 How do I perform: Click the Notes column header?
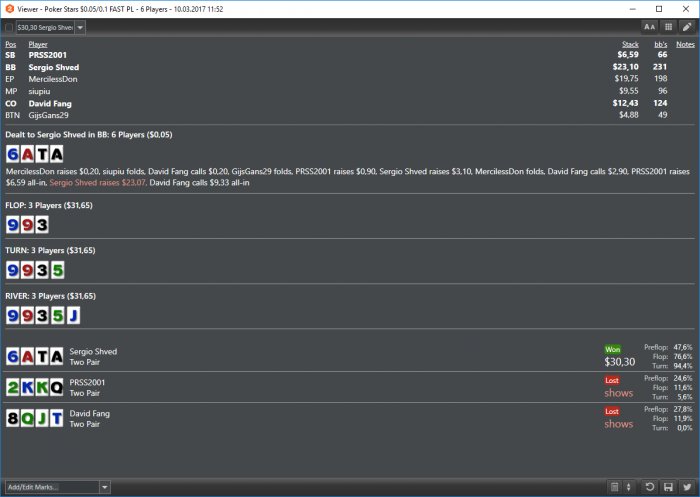pyautogui.click(x=685, y=44)
